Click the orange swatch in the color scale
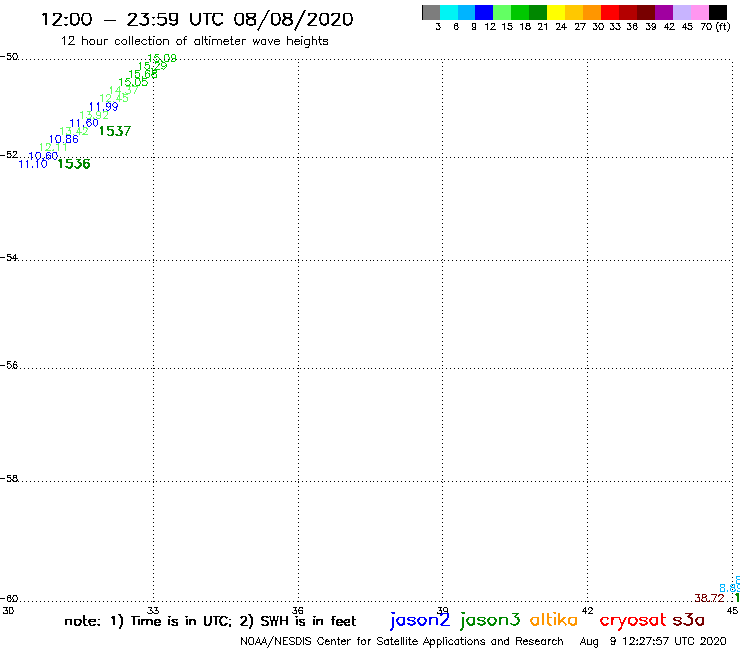Screen dimensions: 740x650 coord(592,12)
